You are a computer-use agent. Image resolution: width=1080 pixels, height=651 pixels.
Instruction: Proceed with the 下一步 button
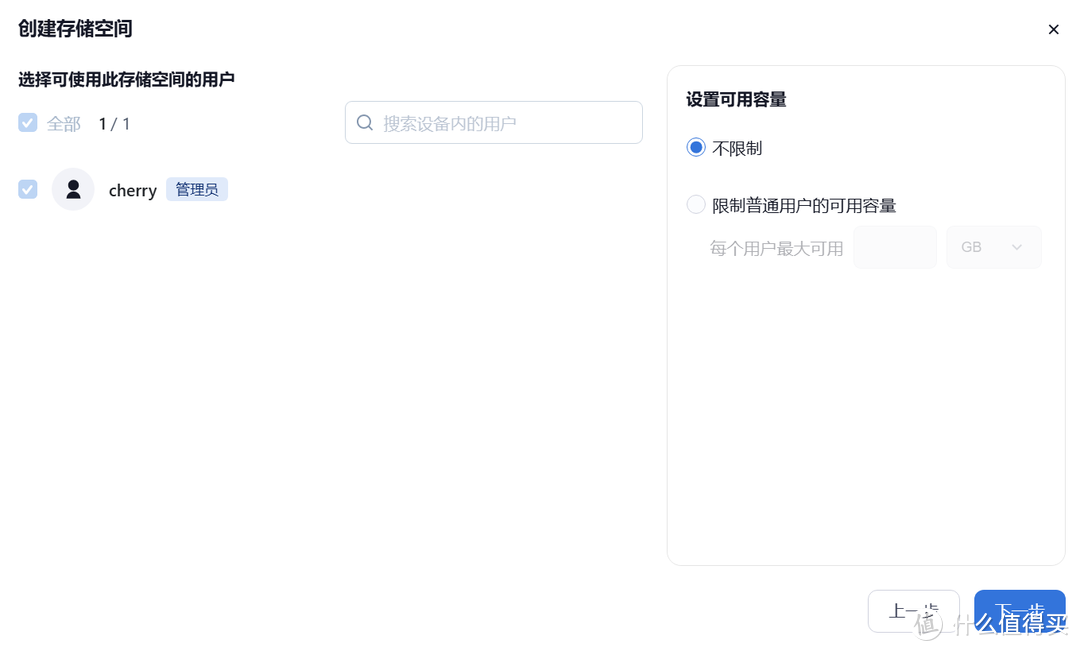point(1019,611)
